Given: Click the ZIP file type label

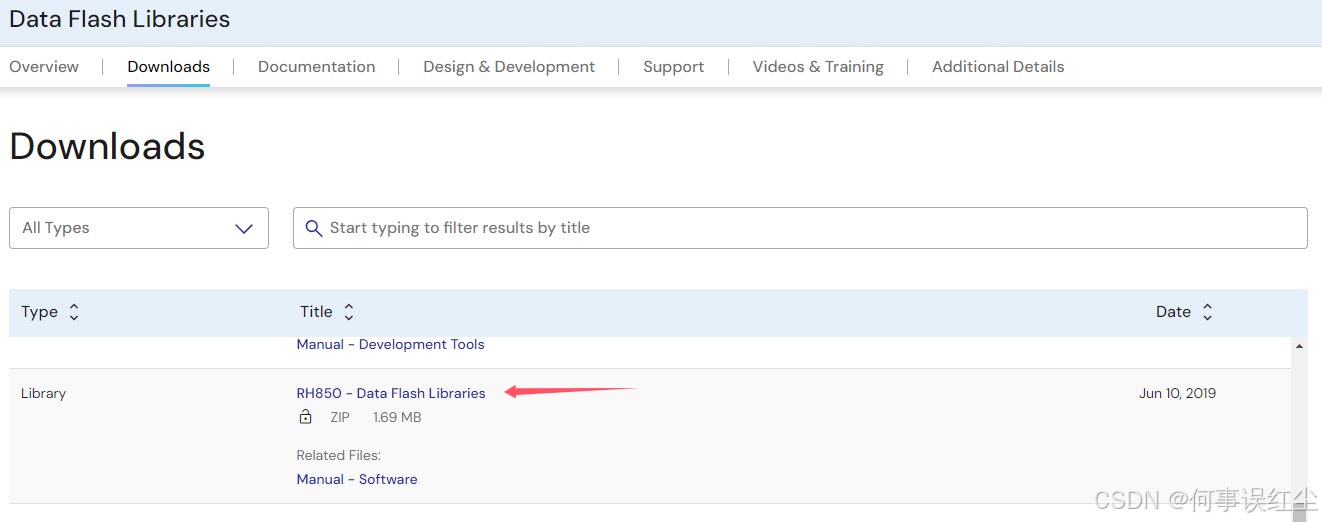Looking at the screenshot, I should coord(340,417).
